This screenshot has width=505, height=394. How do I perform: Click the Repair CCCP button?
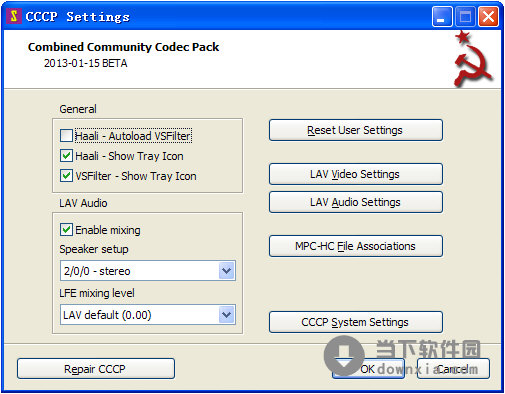(96, 369)
